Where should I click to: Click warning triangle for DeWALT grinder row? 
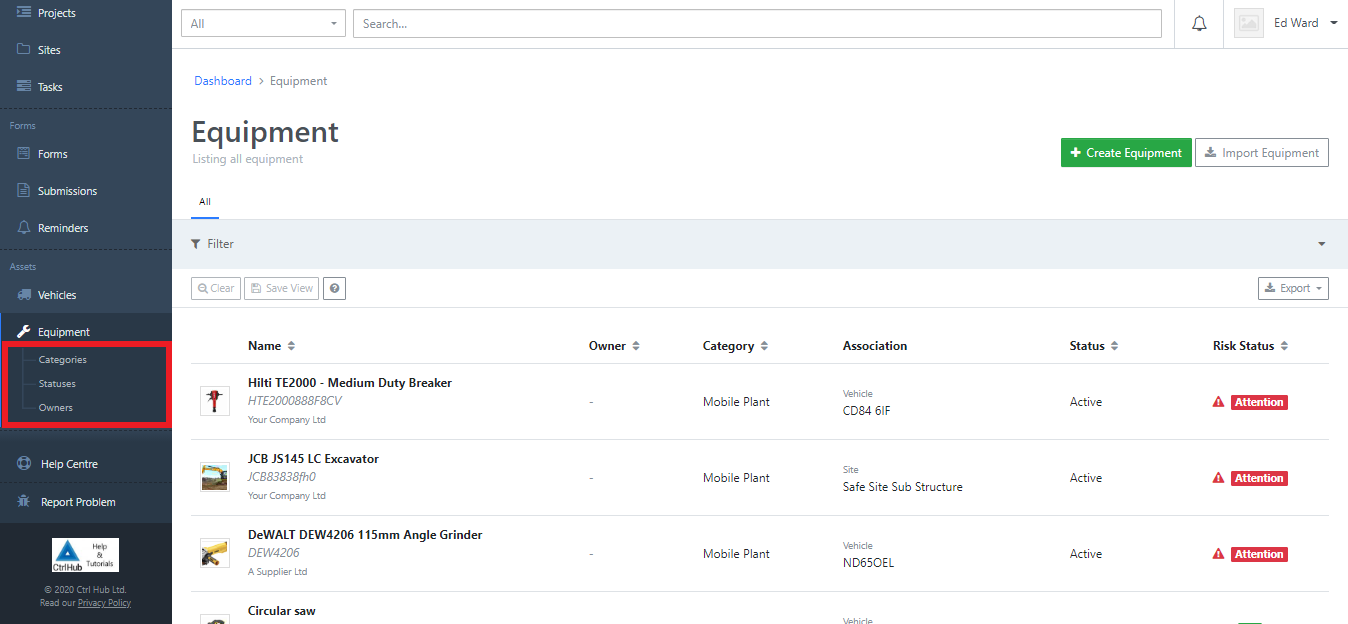tap(1218, 554)
